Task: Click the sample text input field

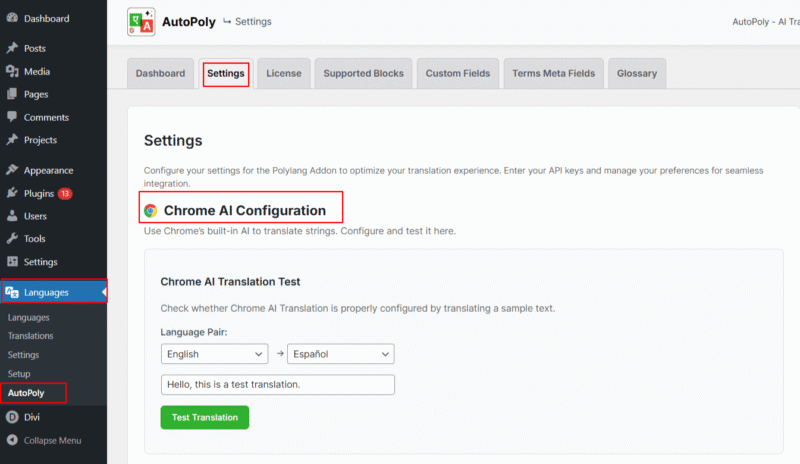Action: (278, 384)
